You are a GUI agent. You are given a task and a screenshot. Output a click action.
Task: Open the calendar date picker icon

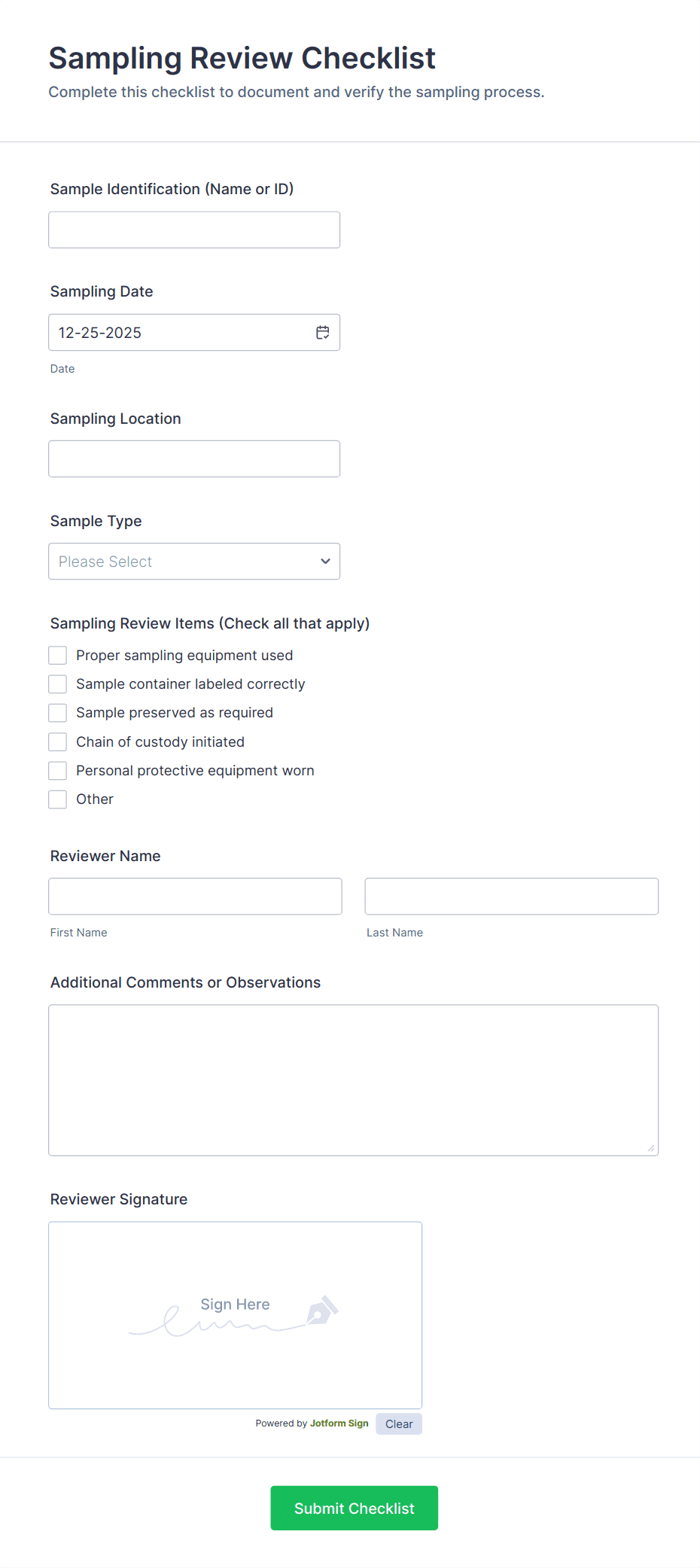coord(323,333)
